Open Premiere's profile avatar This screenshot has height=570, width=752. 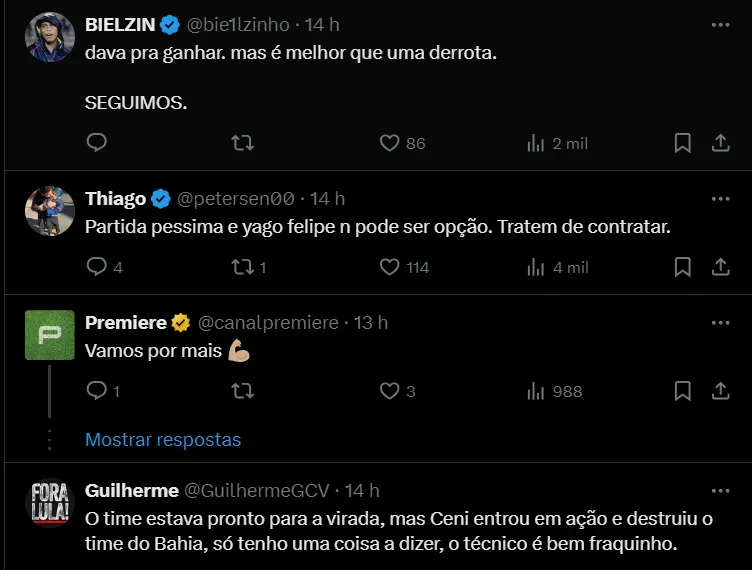click(x=49, y=336)
